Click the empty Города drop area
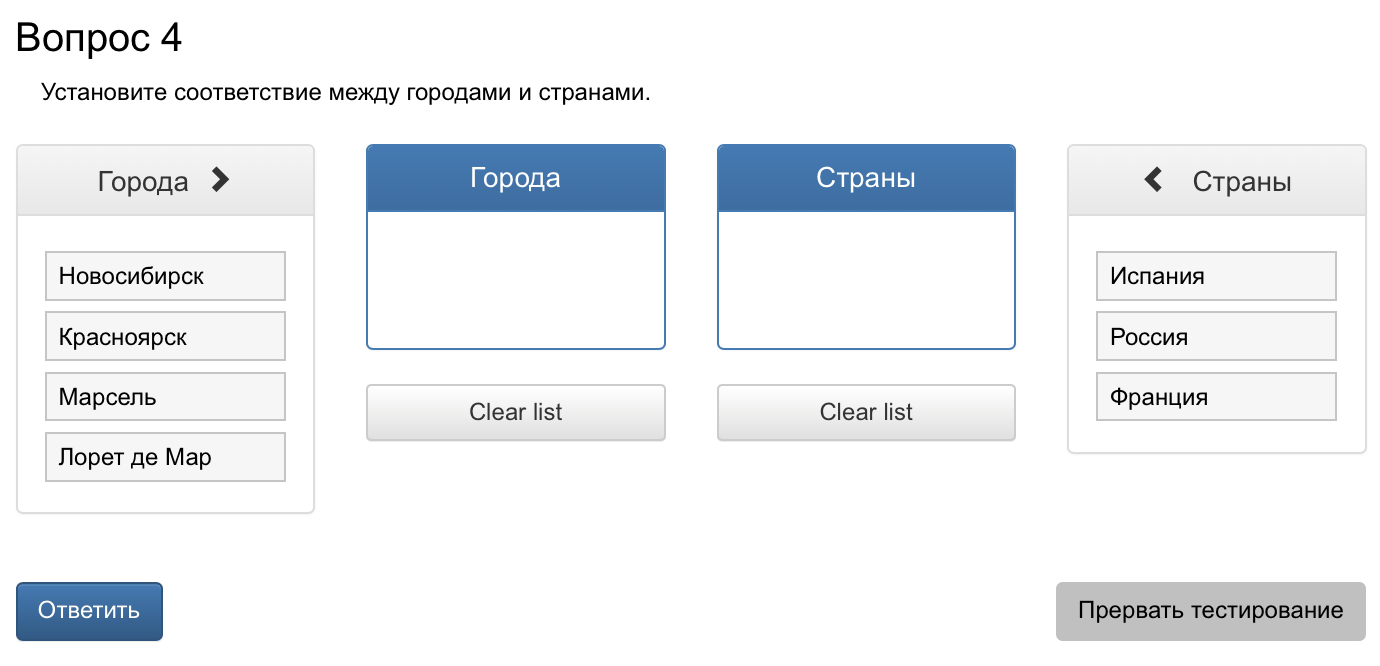This screenshot has height=666, width=1380. (516, 280)
